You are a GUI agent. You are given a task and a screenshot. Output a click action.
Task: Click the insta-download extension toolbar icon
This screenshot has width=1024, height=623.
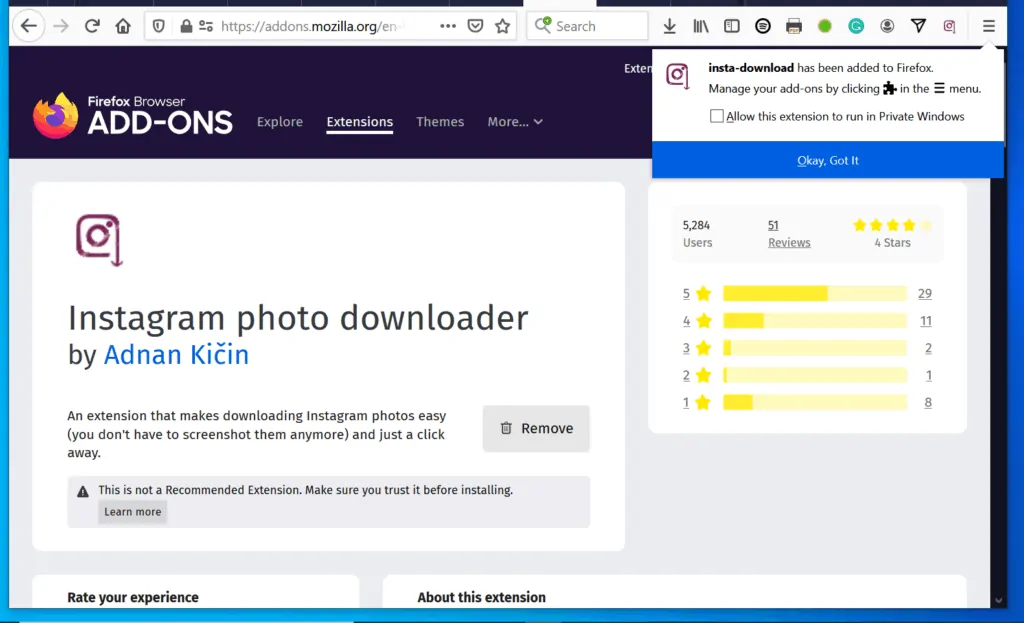(x=949, y=26)
